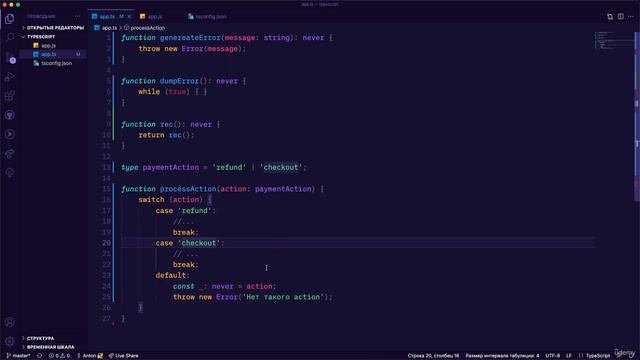Viewport: 640px width, 360px height.
Task: Open Explorer panel ellipsis actions menu
Action: click(78, 16)
